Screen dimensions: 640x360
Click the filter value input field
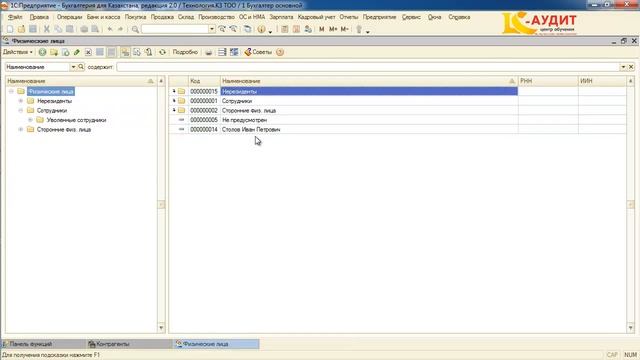tap(368, 67)
